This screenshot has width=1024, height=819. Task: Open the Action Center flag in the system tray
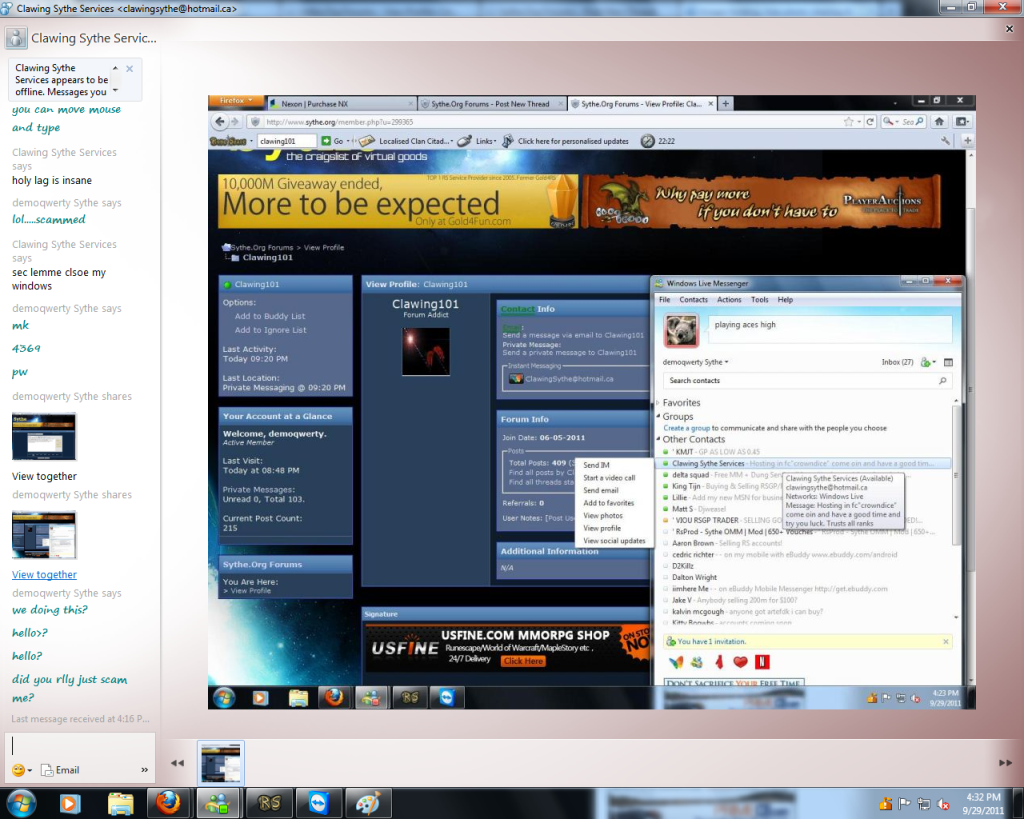click(904, 804)
